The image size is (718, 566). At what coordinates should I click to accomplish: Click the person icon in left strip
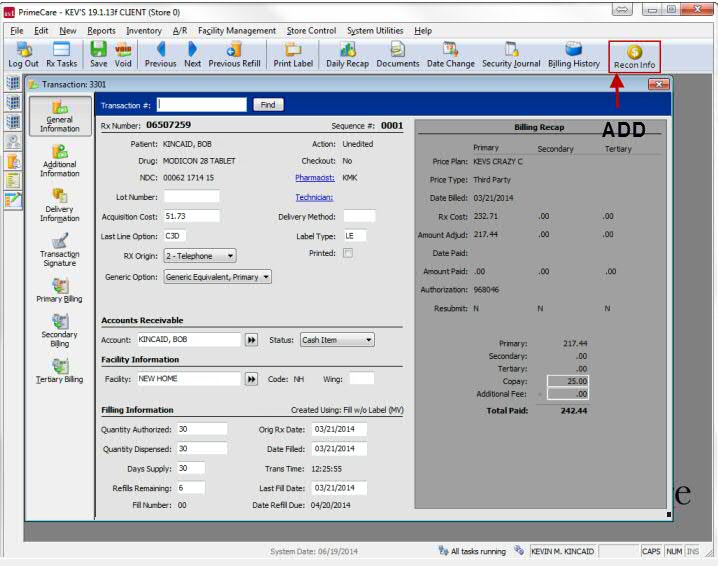(13, 142)
